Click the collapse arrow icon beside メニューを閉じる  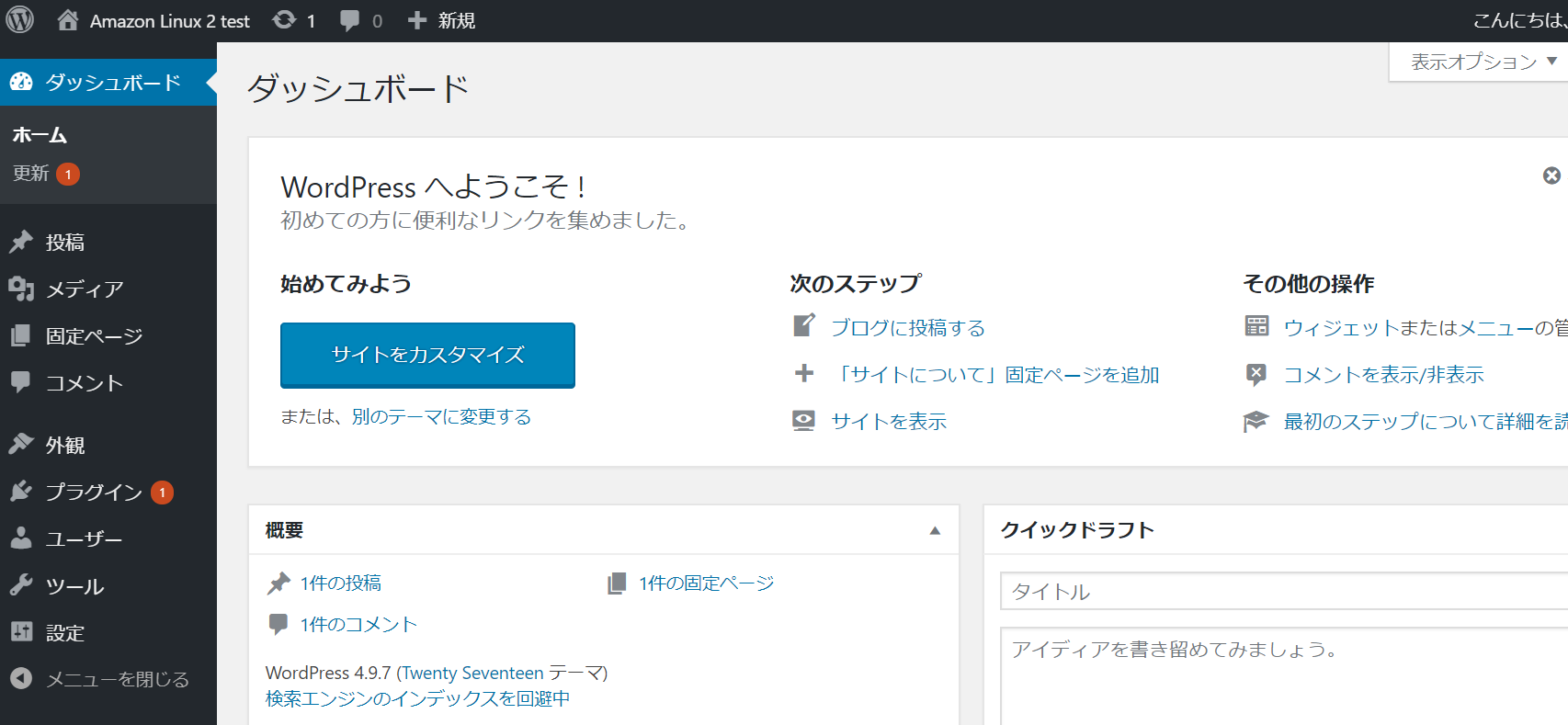click(21, 678)
